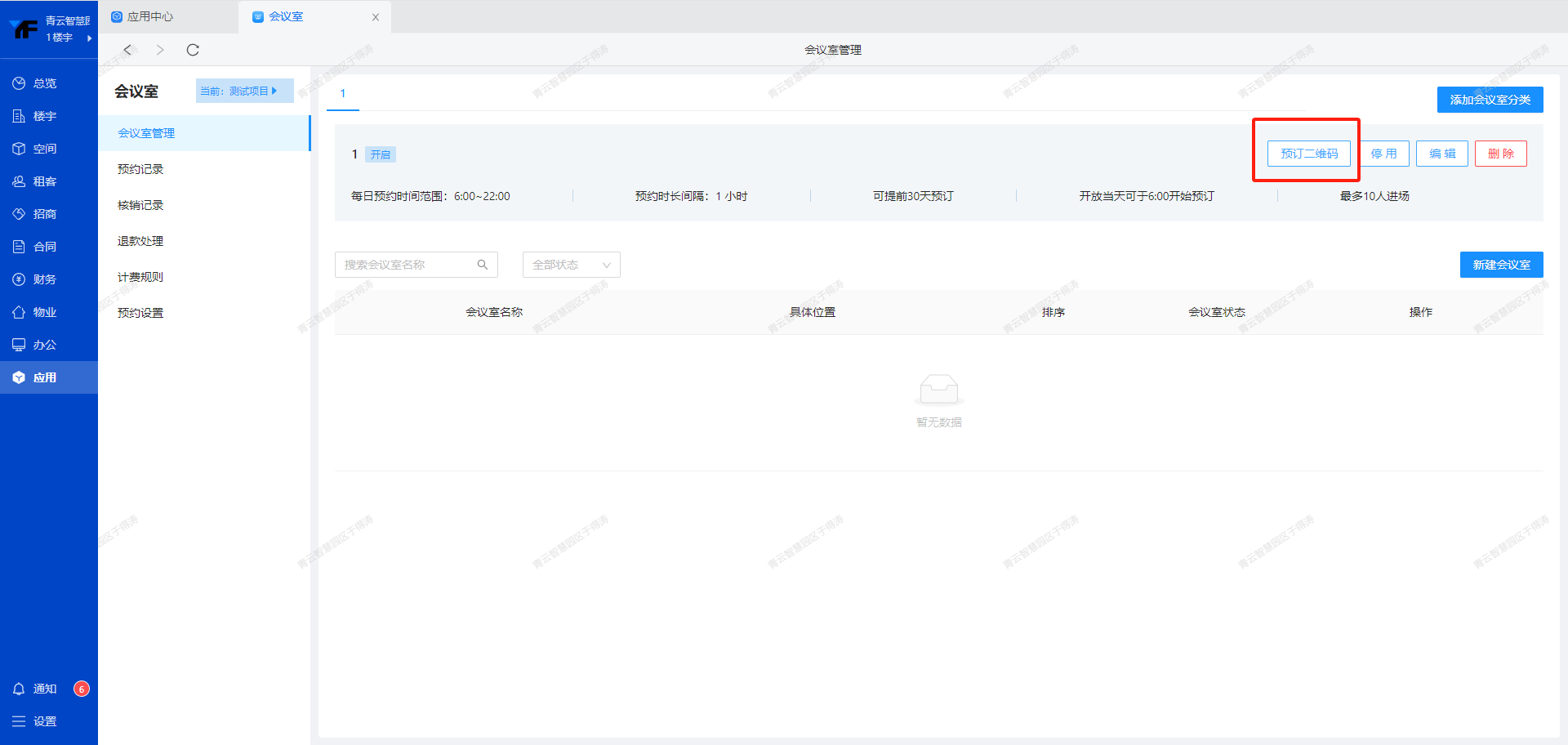Focus the 搜索会议室名称 search field
The image size is (1568, 745).
click(x=404, y=265)
